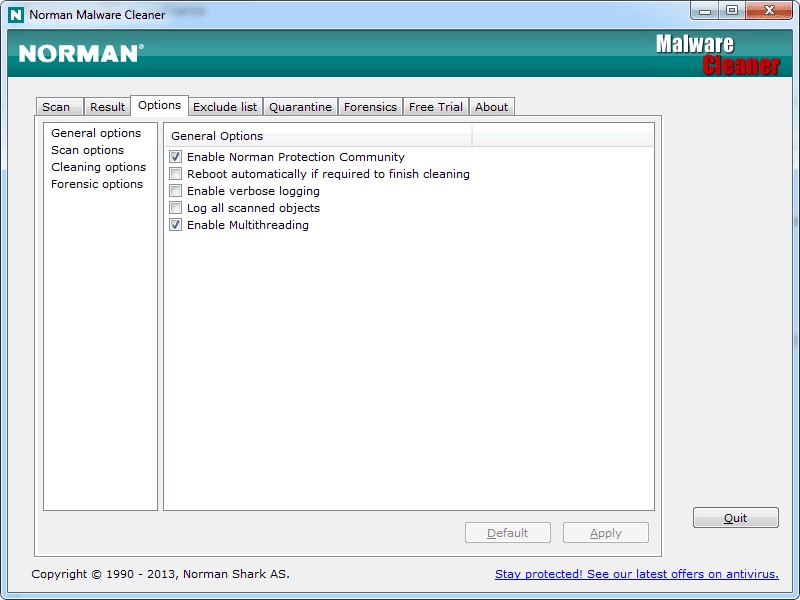Select General options in the side list

tap(96, 133)
